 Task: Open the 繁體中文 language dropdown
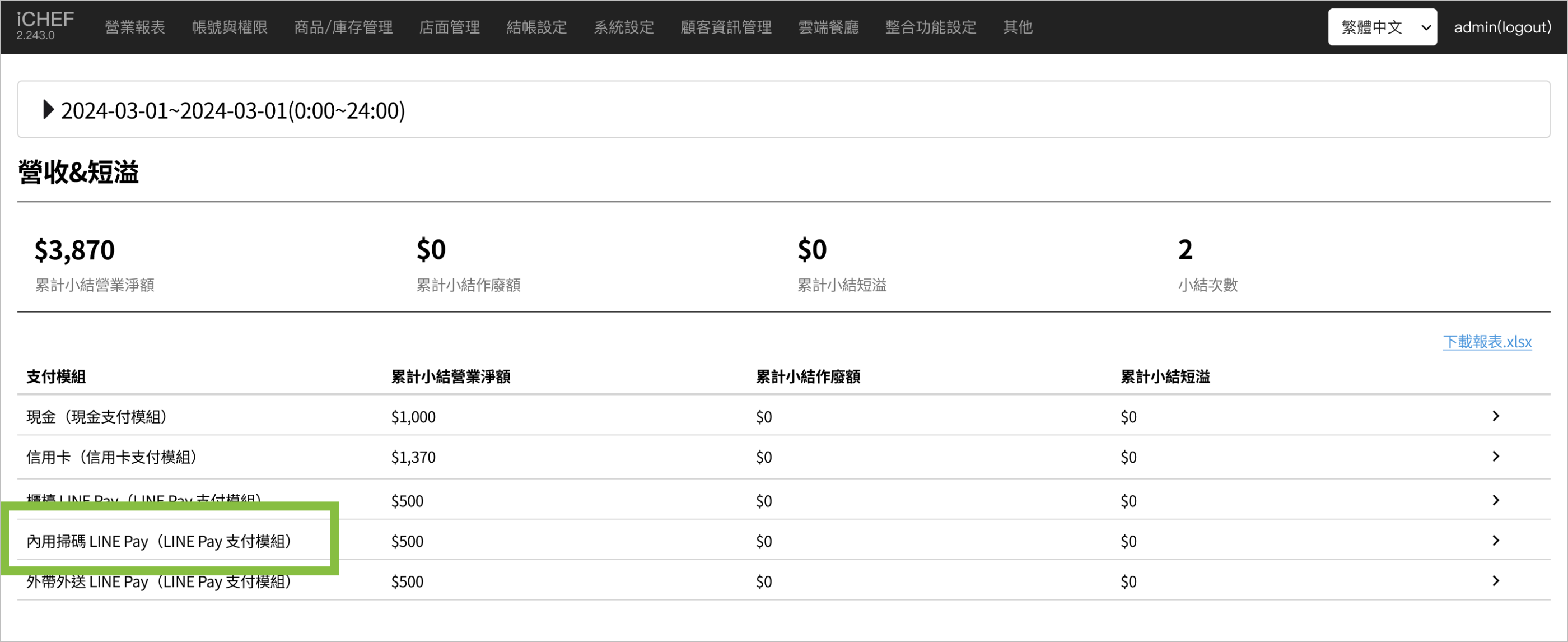click(1382, 27)
